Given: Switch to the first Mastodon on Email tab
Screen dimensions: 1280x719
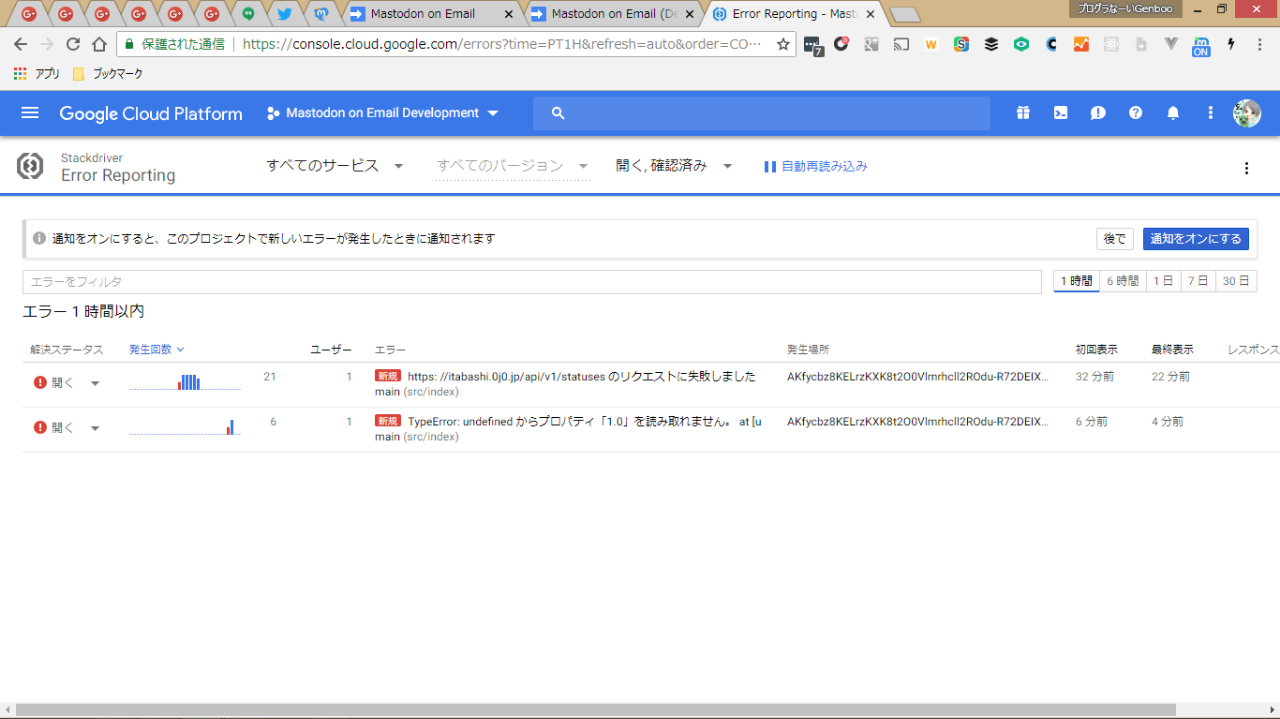Looking at the screenshot, I should (x=430, y=14).
